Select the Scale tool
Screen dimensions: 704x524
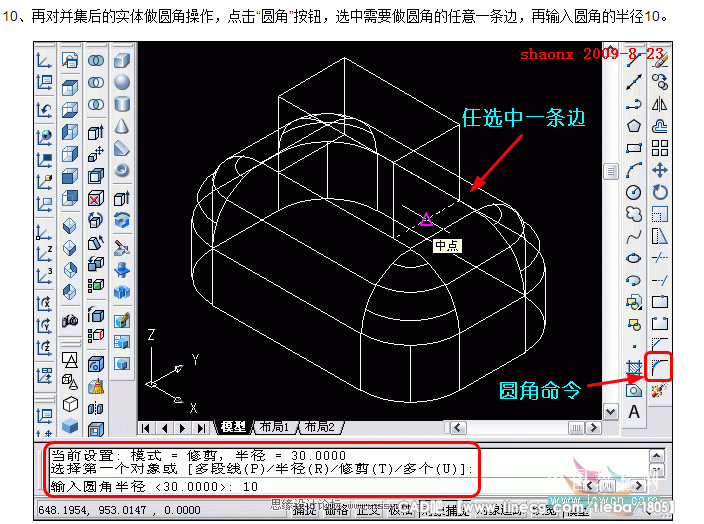(x=659, y=214)
